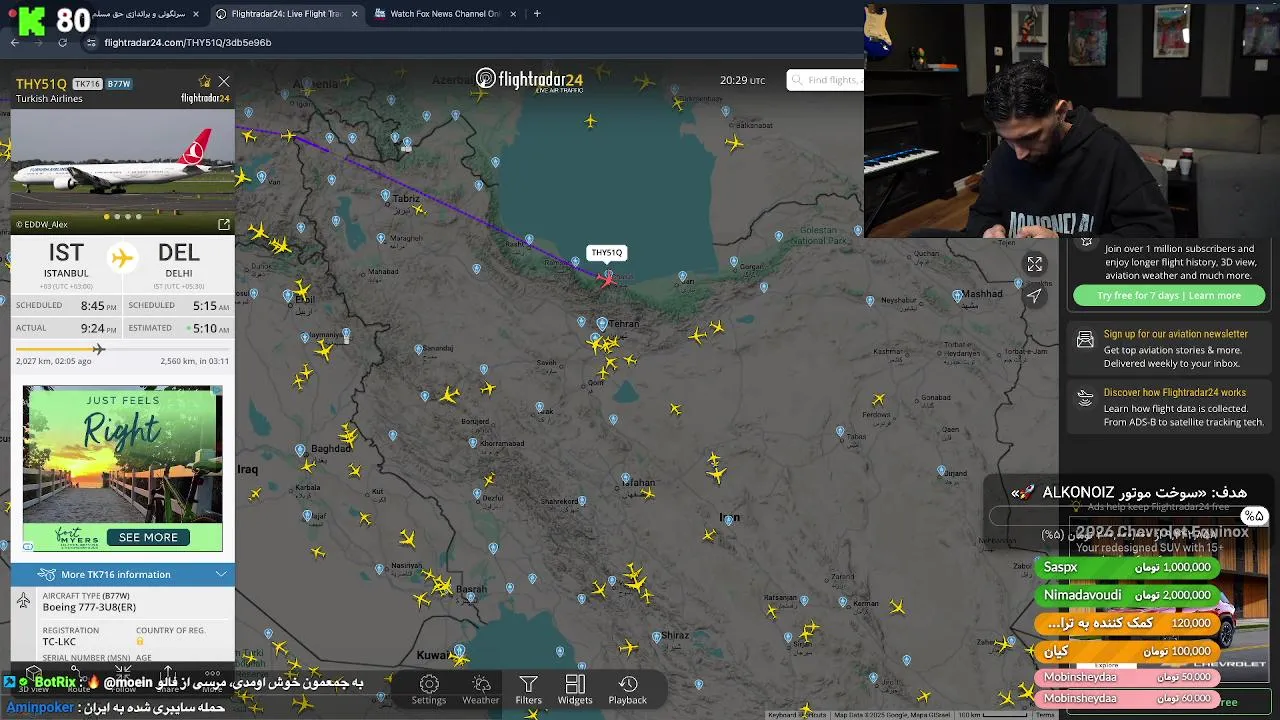Click the TC-LKC registration value
Screen dimensions: 1280x720
59,642
